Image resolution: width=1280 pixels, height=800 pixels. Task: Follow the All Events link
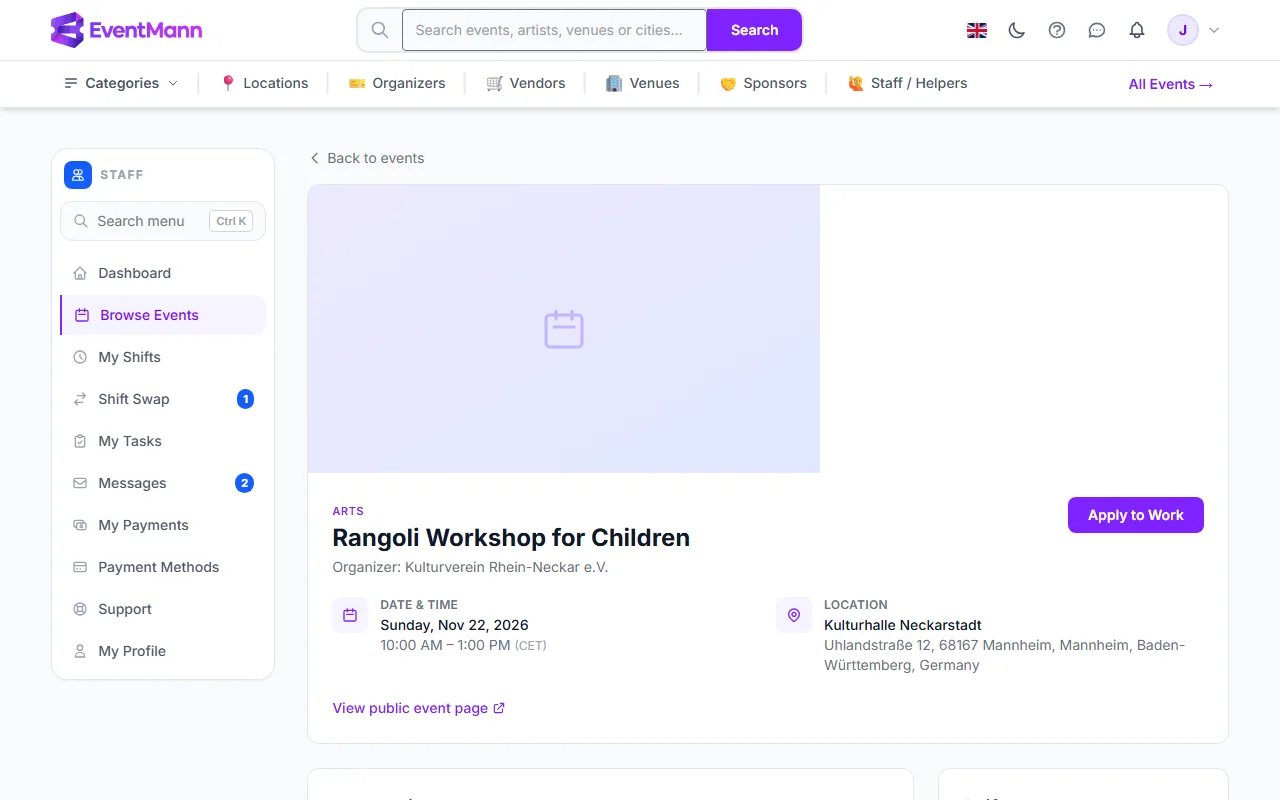point(1171,84)
